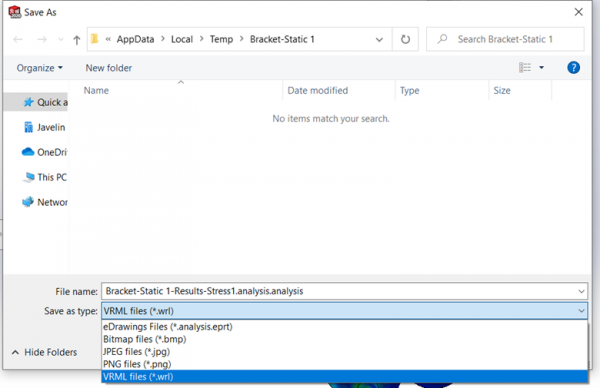The height and width of the screenshot is (388, 600).
Task: Expand the address bar history dropdown
Action: click(x=379, y=39)
